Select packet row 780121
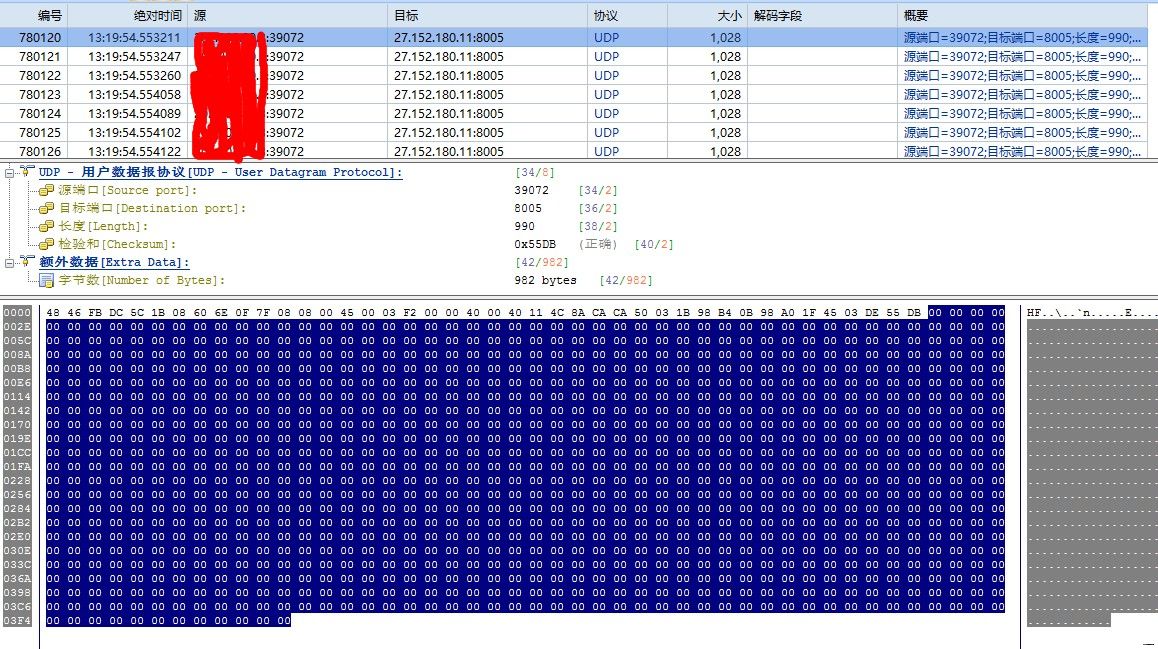This screenshot has width=1158, height=649. click(574, 57)
